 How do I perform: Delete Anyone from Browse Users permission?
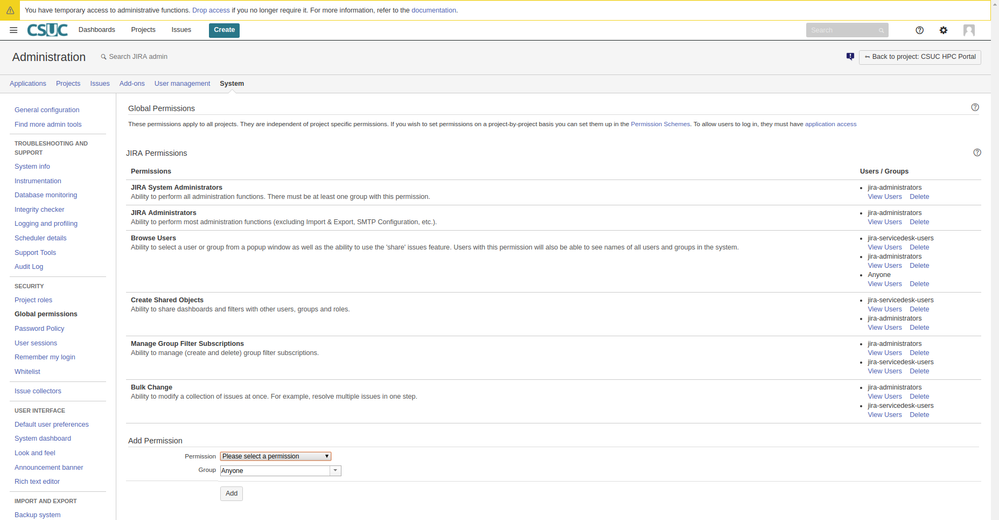919,284
